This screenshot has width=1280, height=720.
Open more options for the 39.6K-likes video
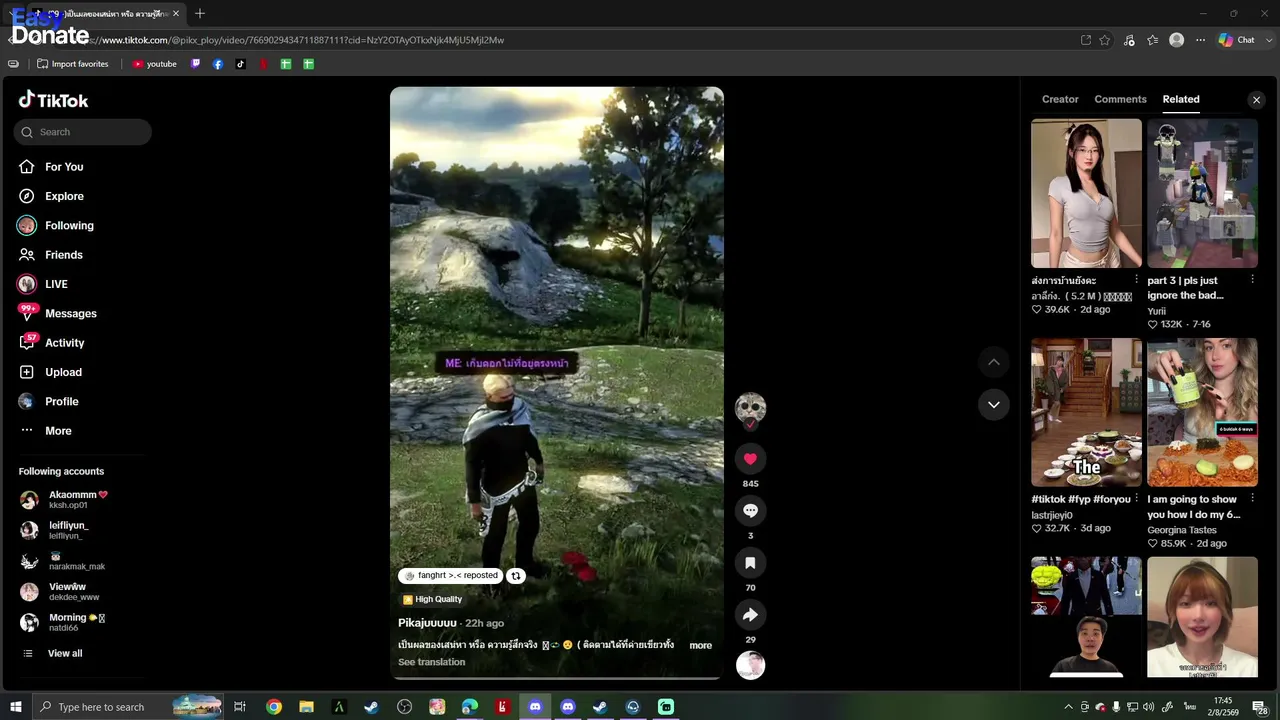pos(1136,281)
